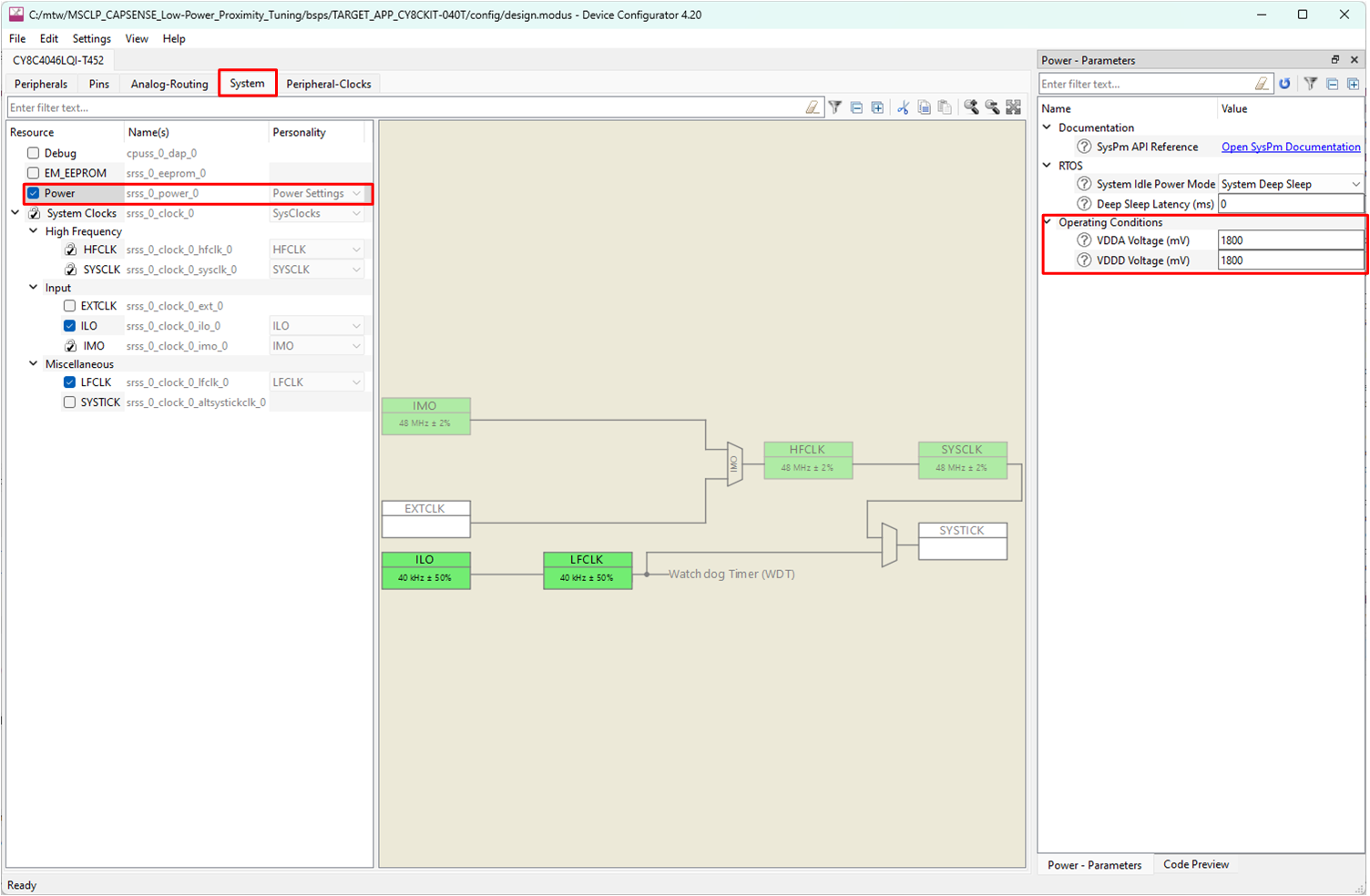Show help for Deep Sleep Latency
1370x896 pixels.
(1084, 204)
